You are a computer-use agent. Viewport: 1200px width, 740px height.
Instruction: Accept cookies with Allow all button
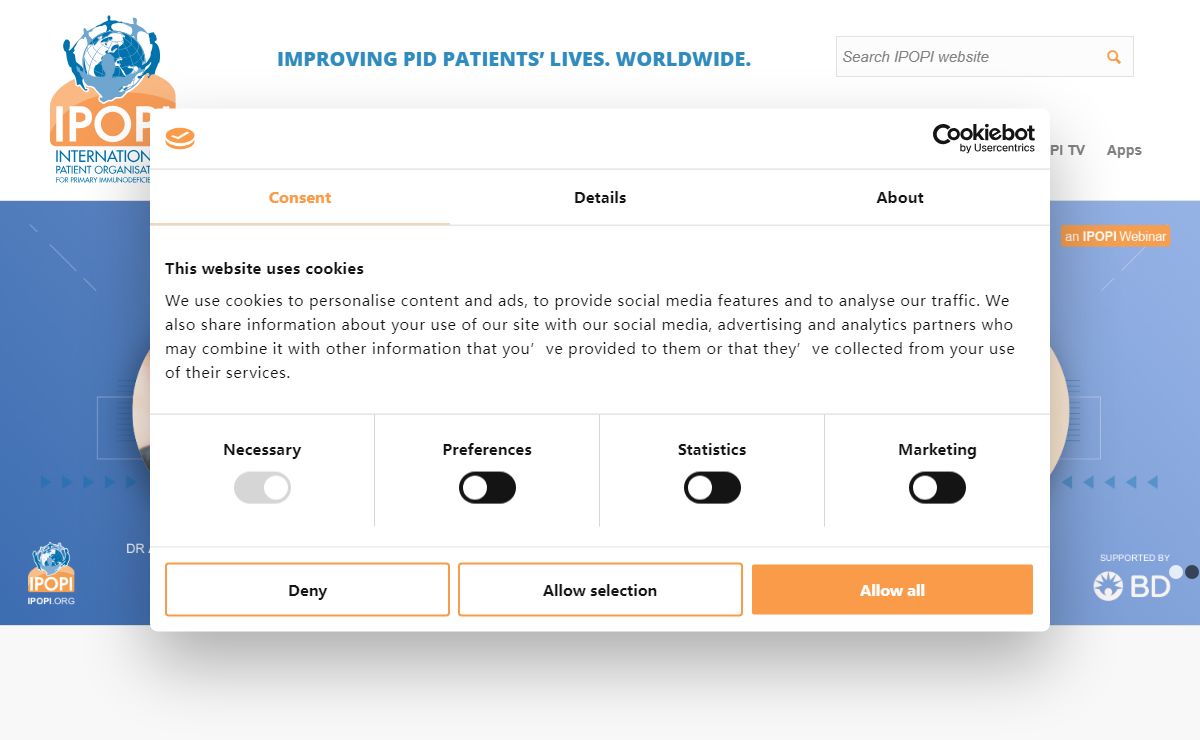coord(892,590)
